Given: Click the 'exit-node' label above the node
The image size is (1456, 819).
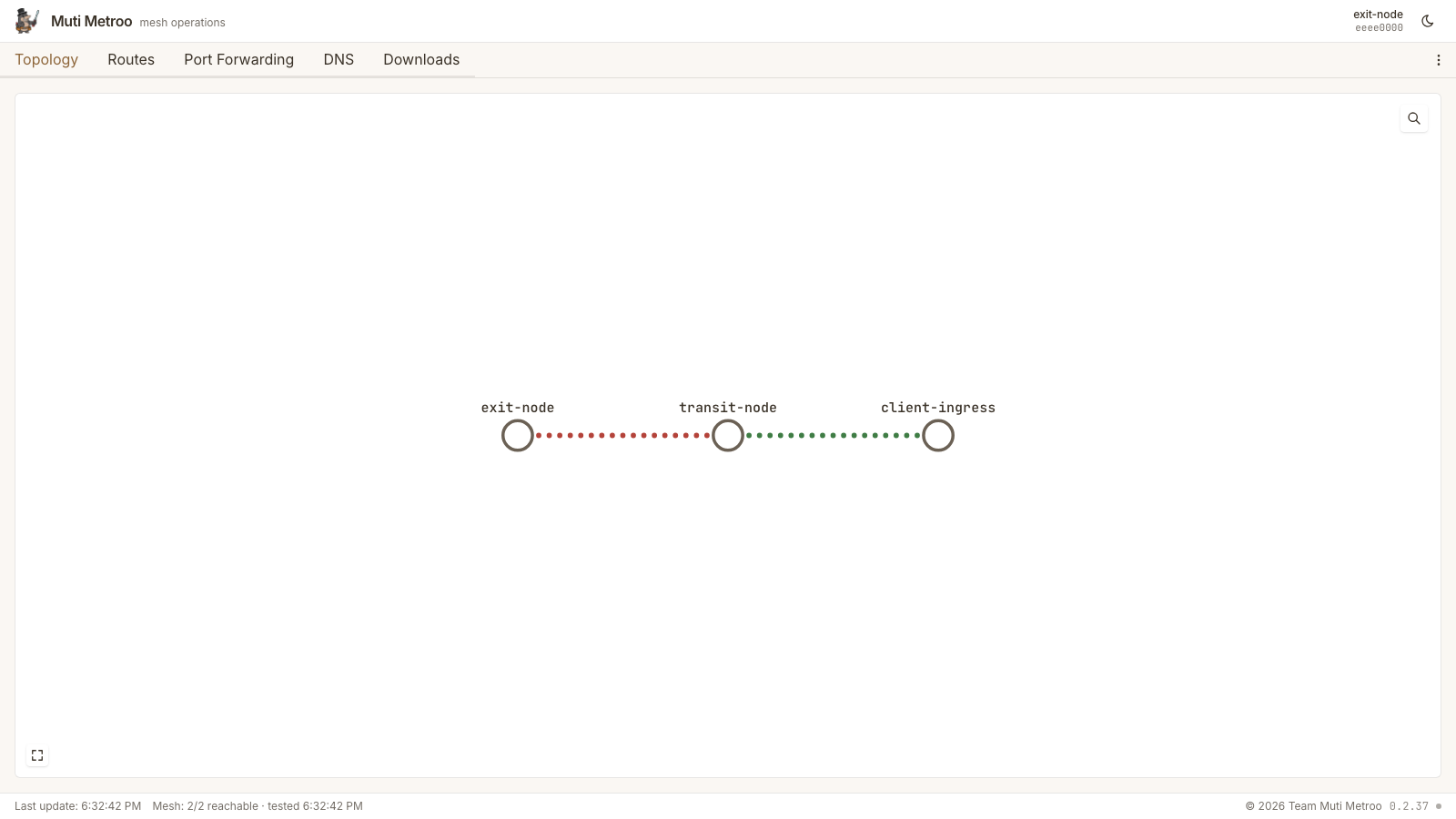Looking at the screenshot, I should pyautogui.click(x=518, y=408).
